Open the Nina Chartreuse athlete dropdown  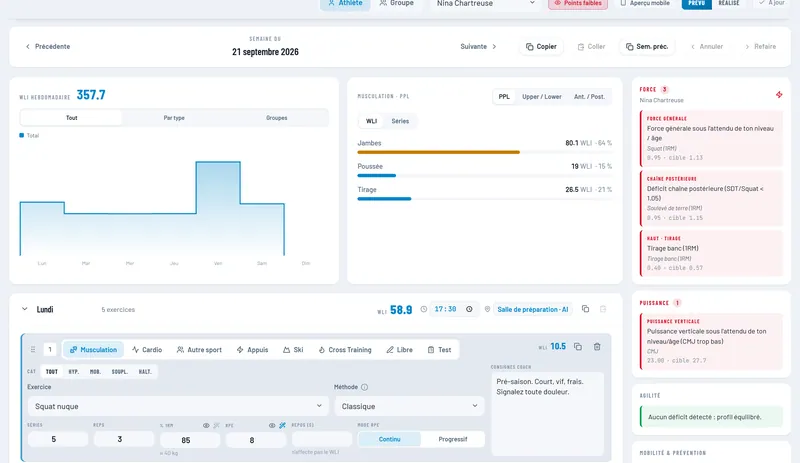click(485, 4)
